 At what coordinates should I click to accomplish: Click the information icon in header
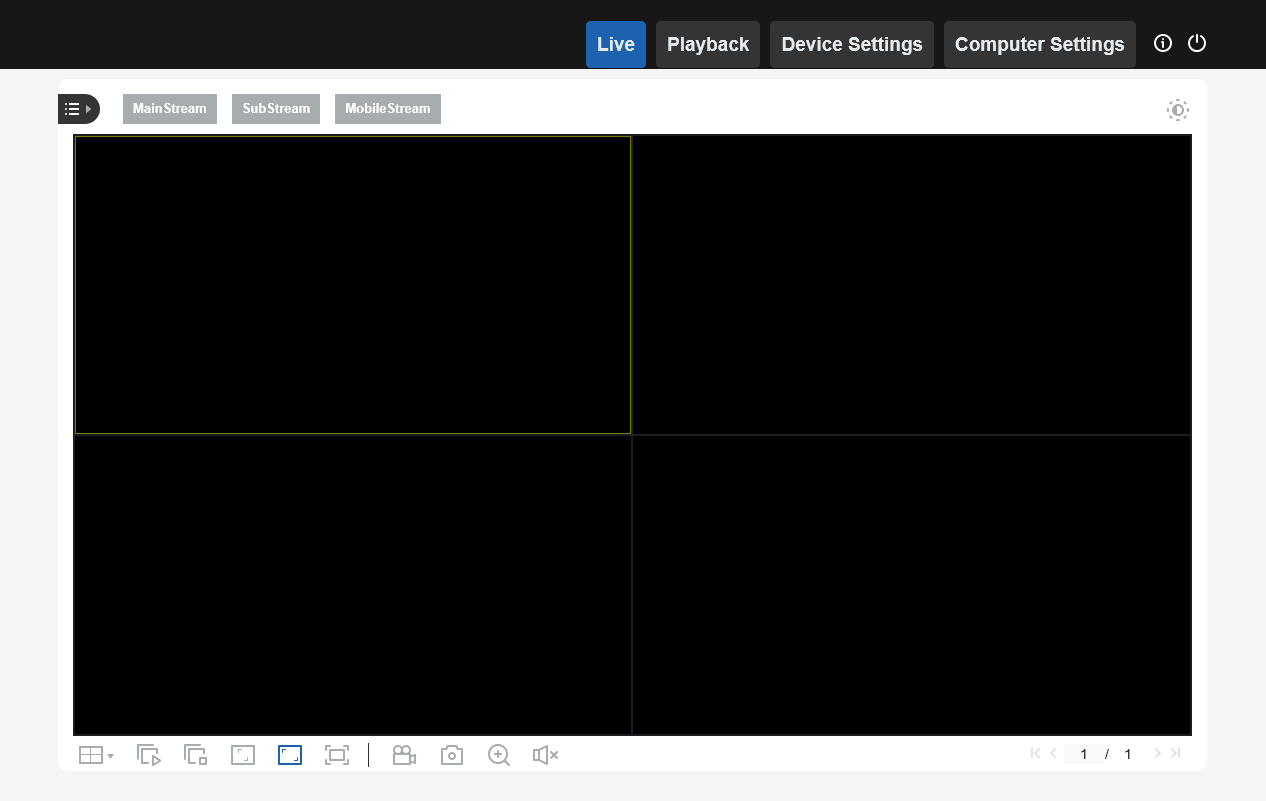[x=1163, y=43]
